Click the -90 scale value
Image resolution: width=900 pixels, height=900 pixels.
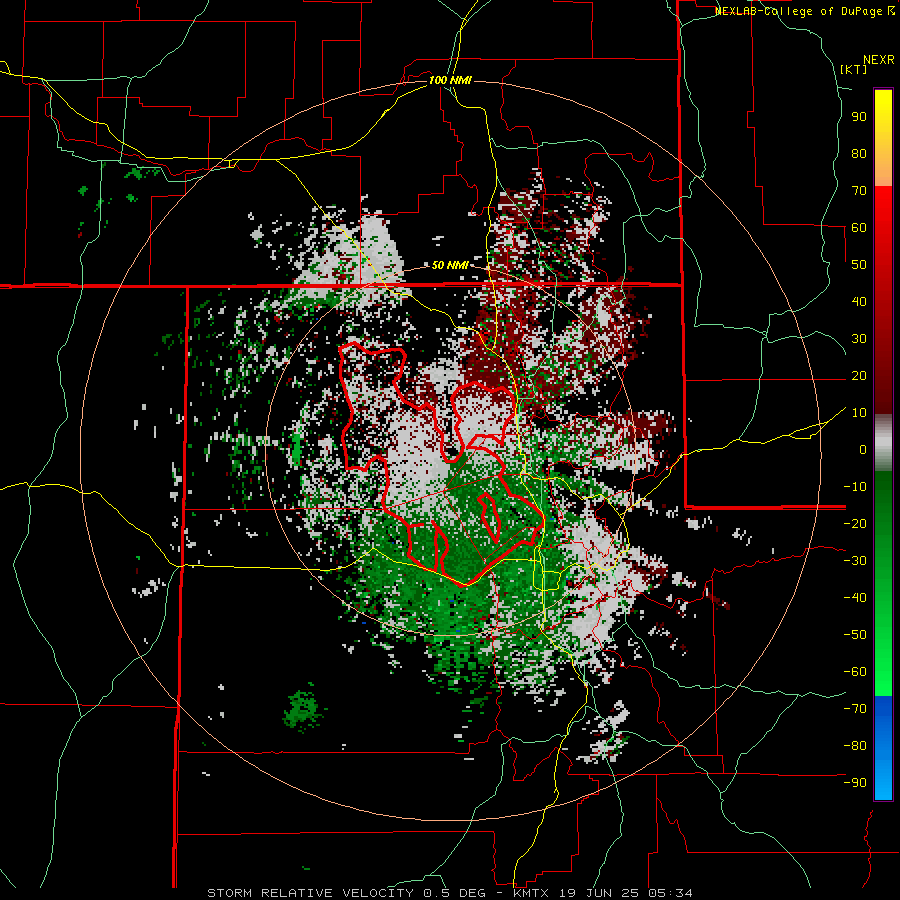[855, 783]
